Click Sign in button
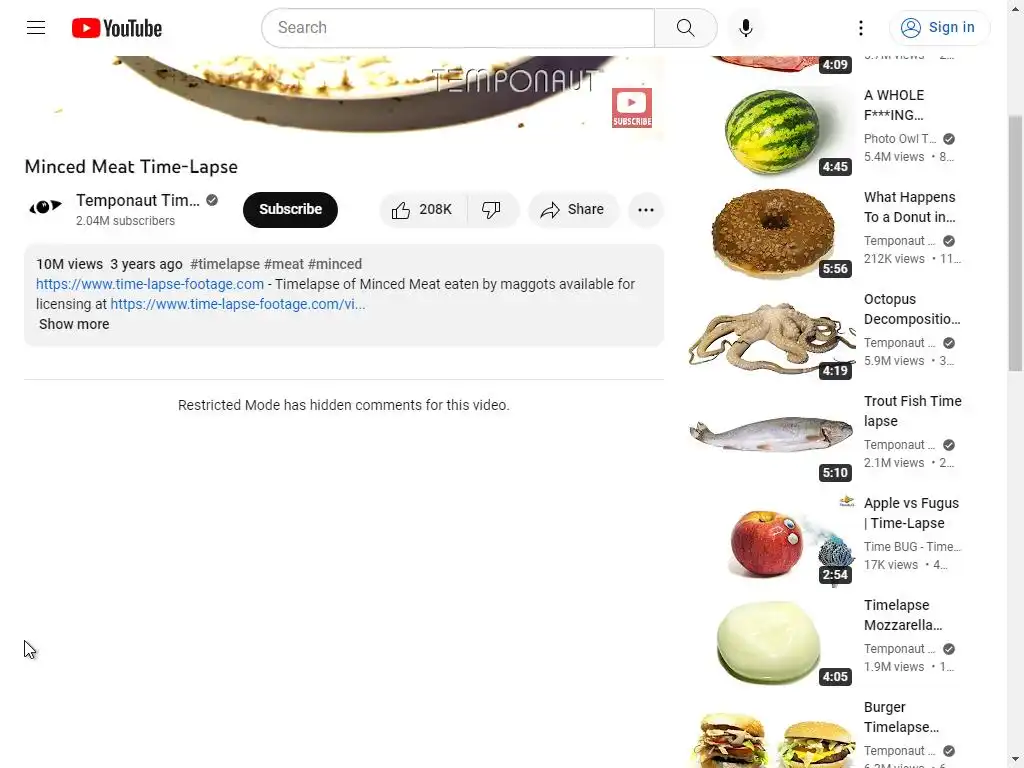Screen dimensions: 1024x768 939,28
